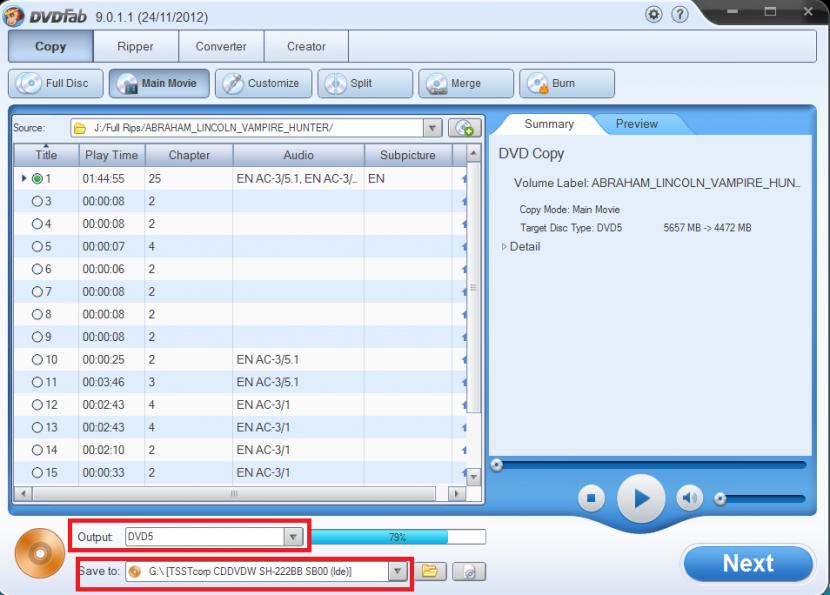Viewport: 830px width, 595px height.
Task: Browse output folder with folder icon
Action: tap(430, 571)
